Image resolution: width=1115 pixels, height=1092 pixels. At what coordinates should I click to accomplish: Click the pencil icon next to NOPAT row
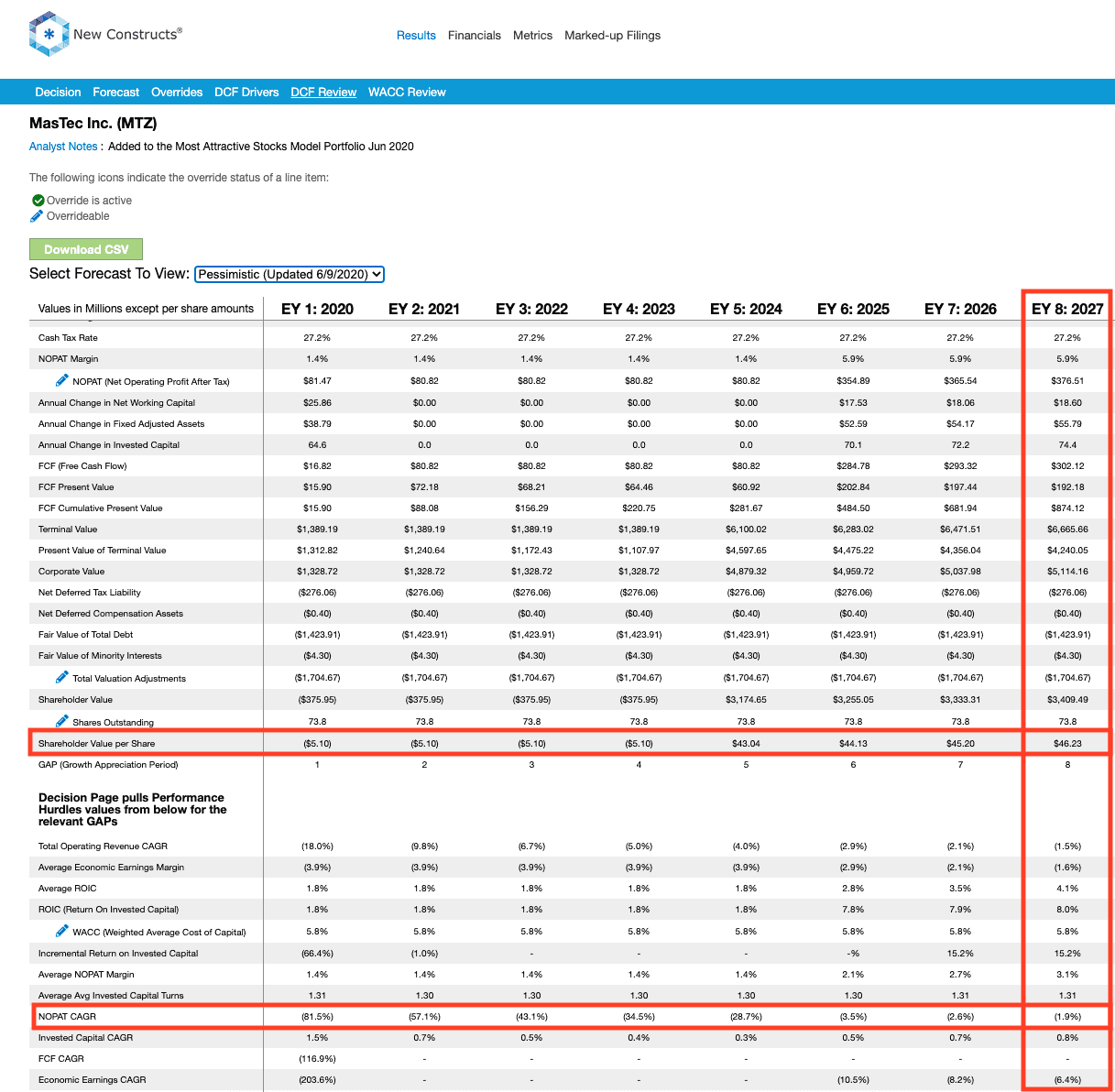tap(62, 379)
